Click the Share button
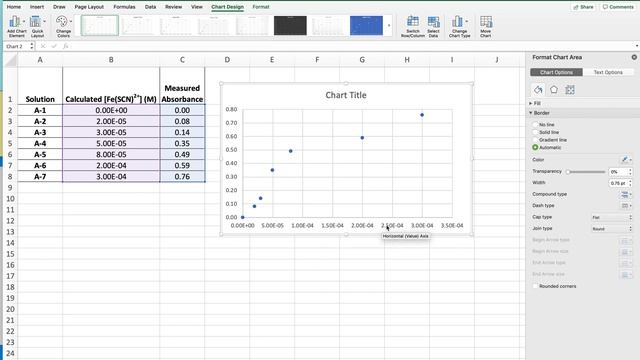The width and height of the screenshot is (640, 360). (583, 7)
